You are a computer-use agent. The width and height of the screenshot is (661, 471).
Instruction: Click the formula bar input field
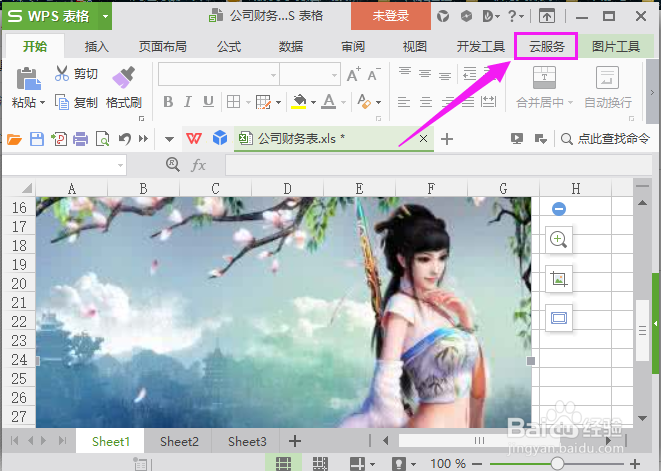[438, 165]
